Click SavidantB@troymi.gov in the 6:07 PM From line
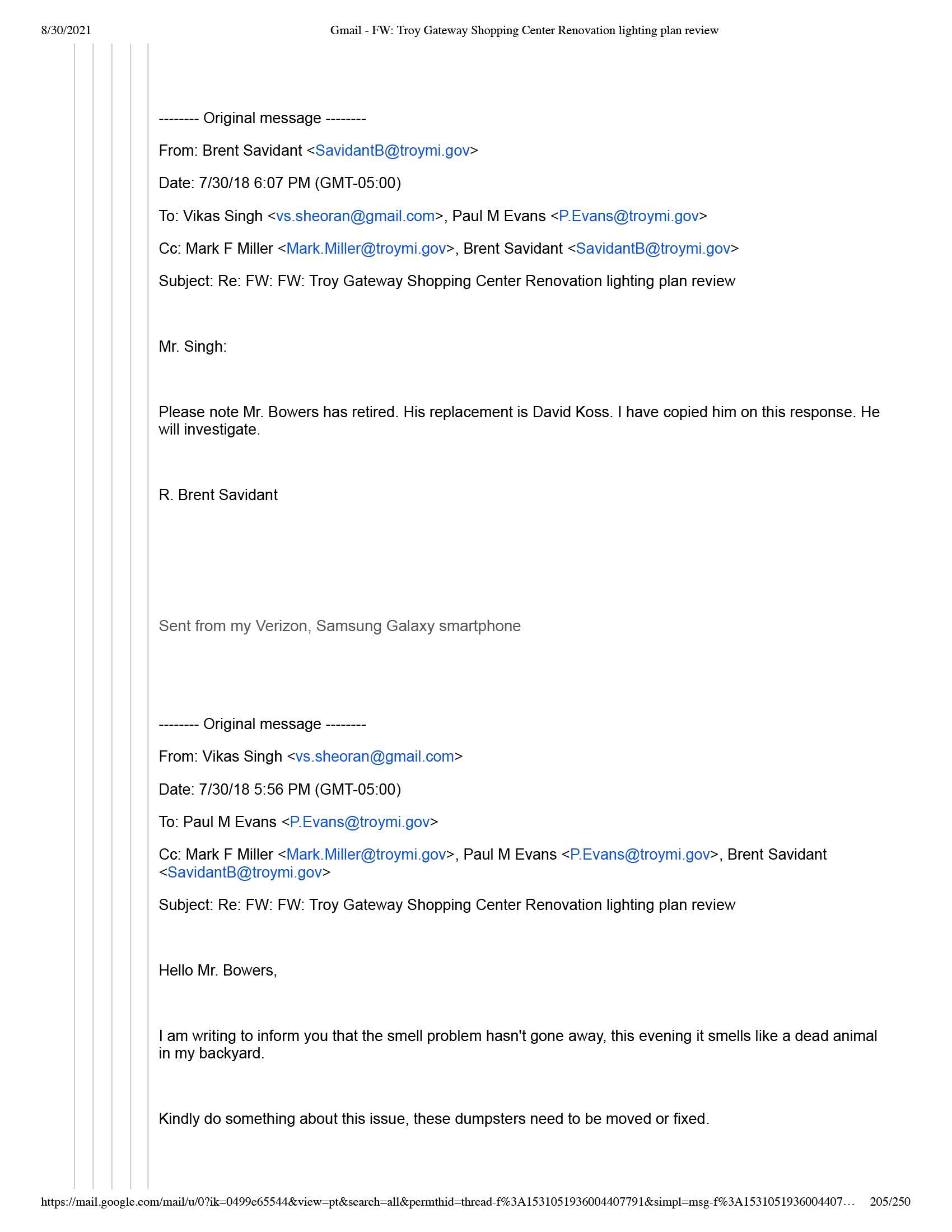This screenshot has height=1232, width=952. click(392, 151)
